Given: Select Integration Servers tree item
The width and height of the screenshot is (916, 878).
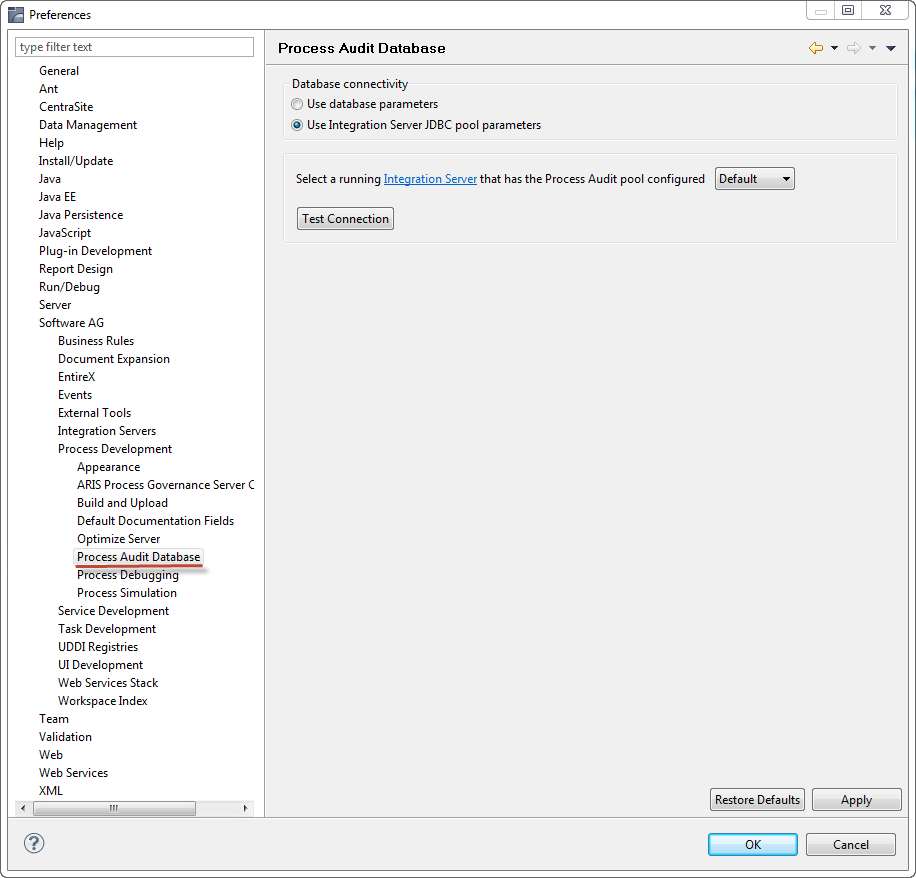Looking at the screenshot, I should [x=107, y=431].
